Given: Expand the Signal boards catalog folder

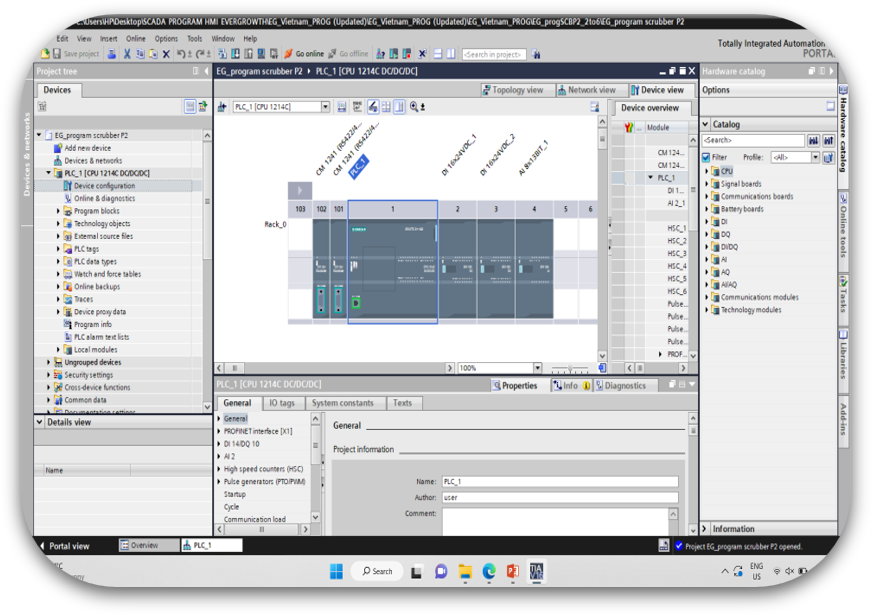Looking at the screenshot, I should coord(707,184).
